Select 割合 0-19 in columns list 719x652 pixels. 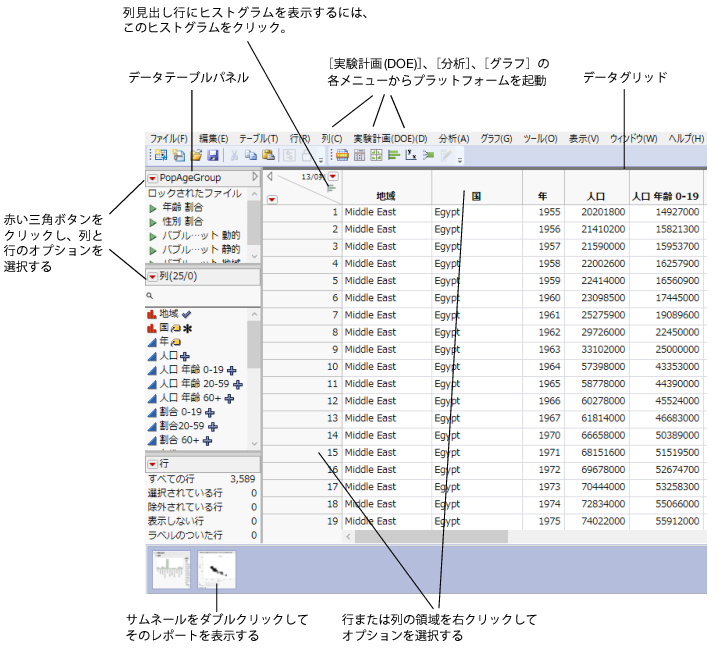pos(180,413)
